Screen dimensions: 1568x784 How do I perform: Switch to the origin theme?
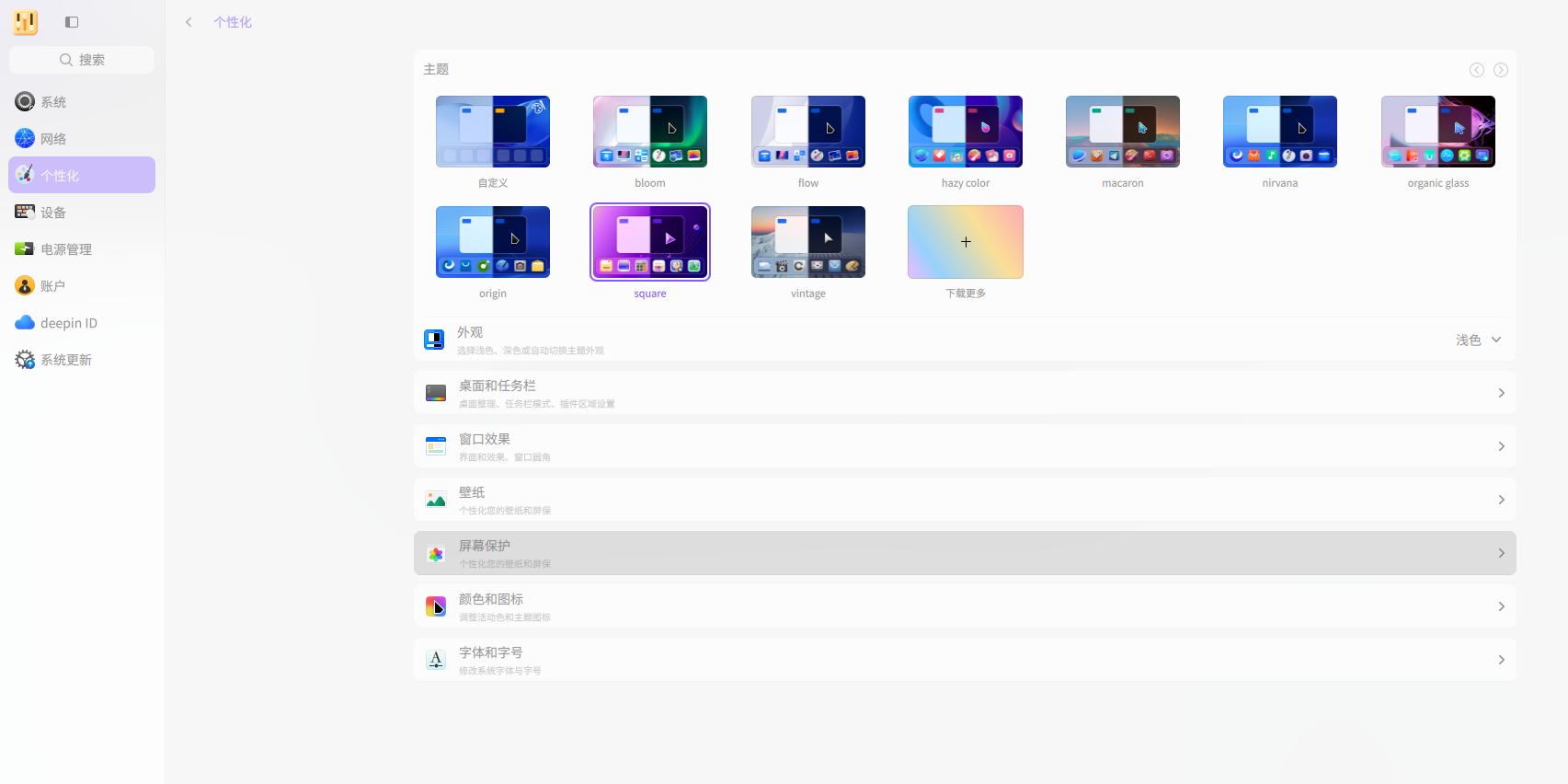(493, 242)
